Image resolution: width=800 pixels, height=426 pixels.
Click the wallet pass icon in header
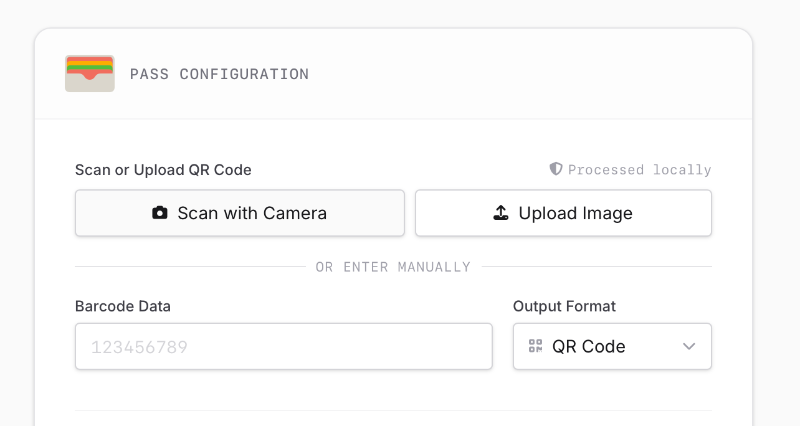[x=90, y=74]
